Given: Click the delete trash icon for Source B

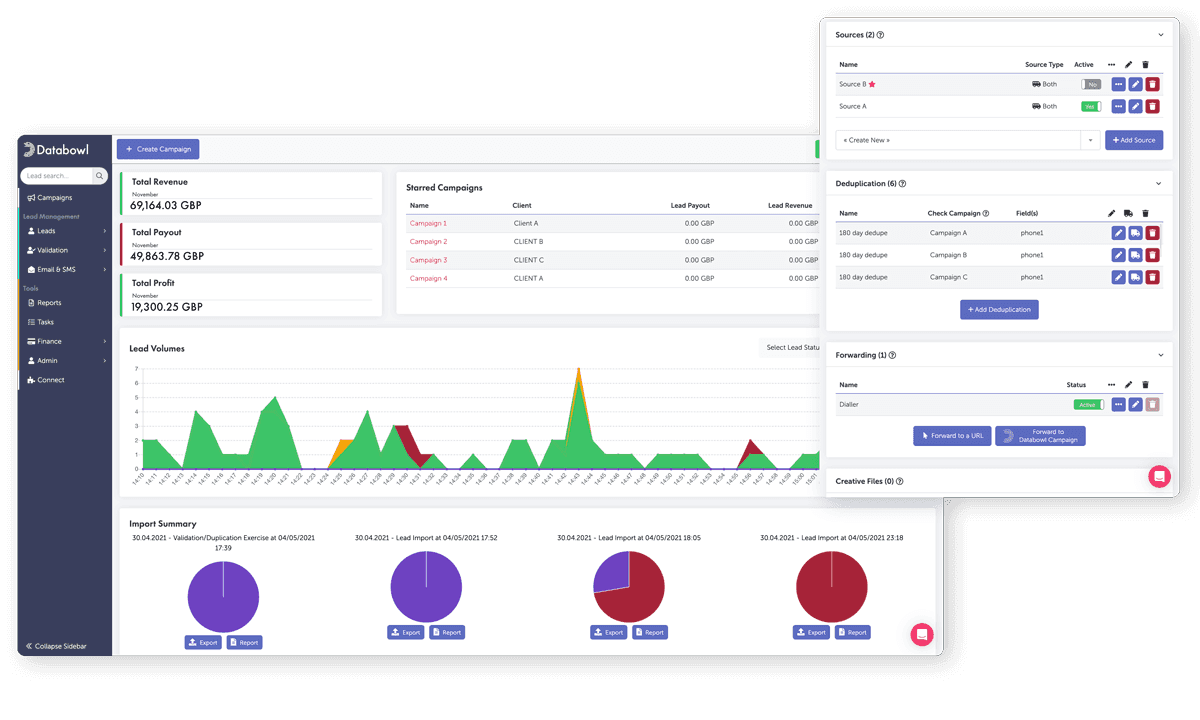Looking at the screenshot, I should tap(1152, 84).
